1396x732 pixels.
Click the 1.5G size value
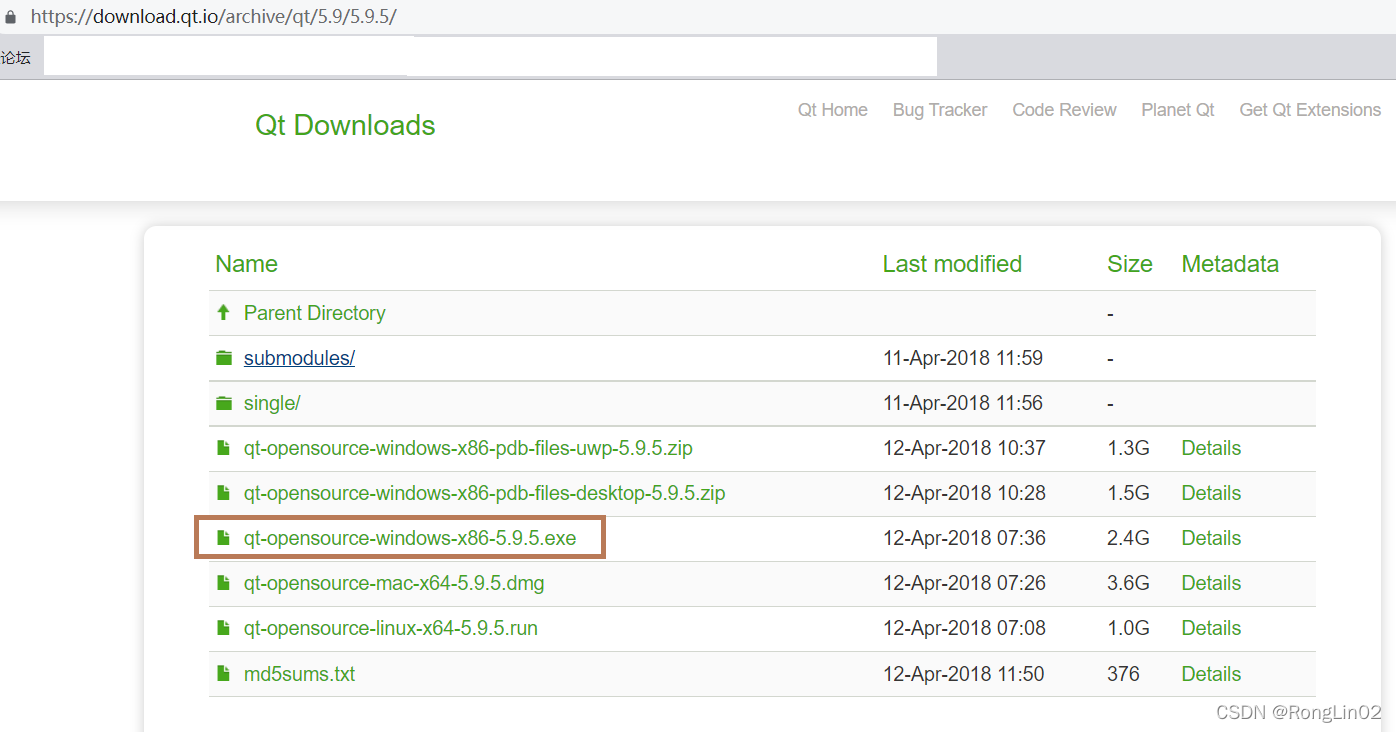[1128, 493]
